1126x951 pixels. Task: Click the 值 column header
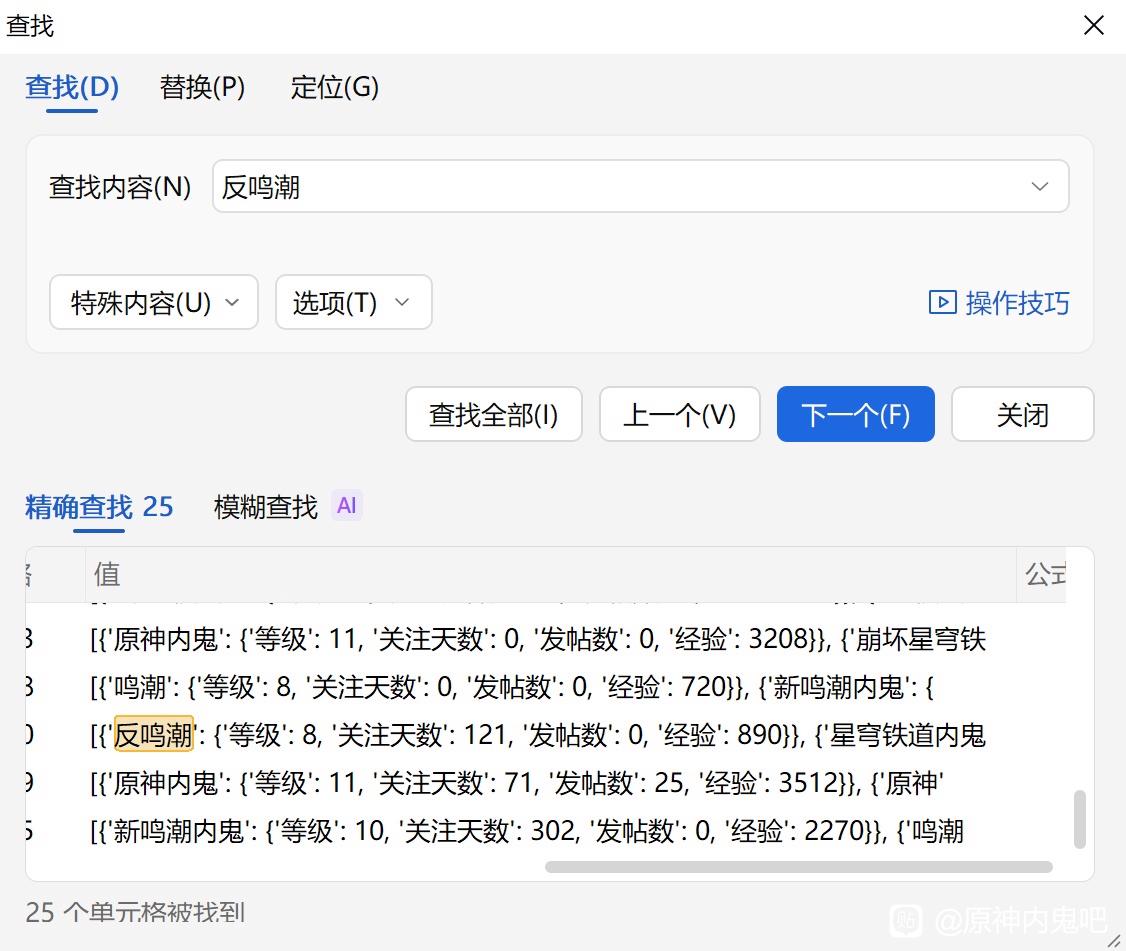(108, 574)
